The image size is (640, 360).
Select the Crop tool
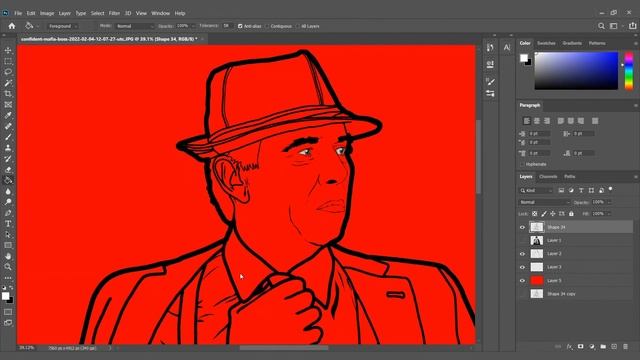[8, 93]
